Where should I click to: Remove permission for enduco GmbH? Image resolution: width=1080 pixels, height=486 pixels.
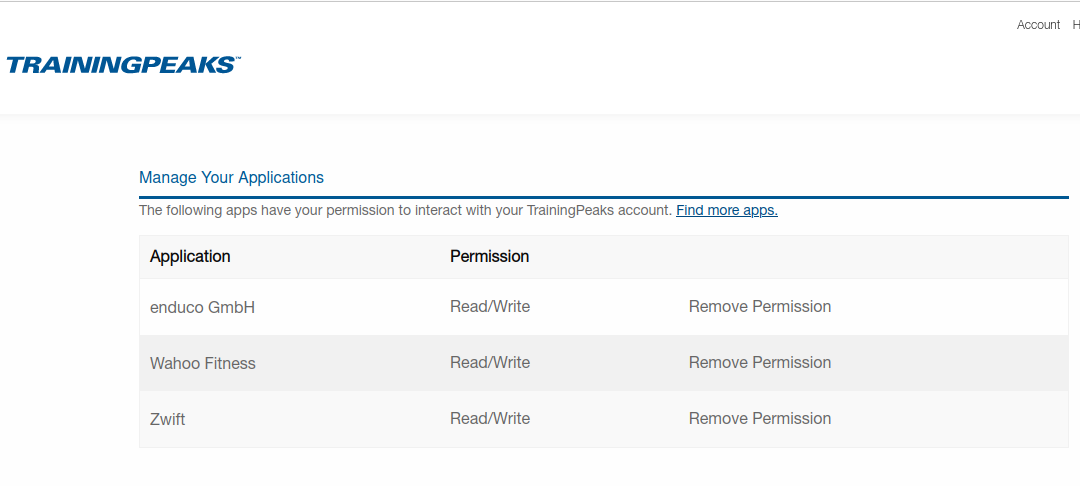point(759,307)
